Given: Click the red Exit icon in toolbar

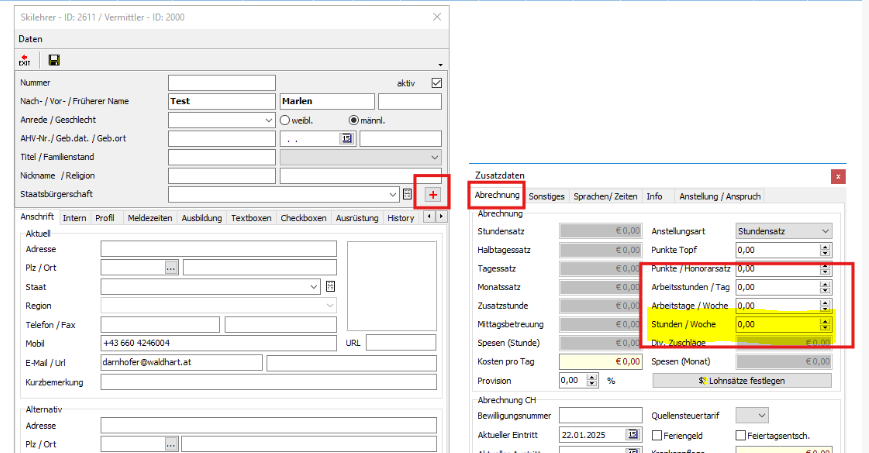Looking at the screenshot, I should [x=25, y=61].
